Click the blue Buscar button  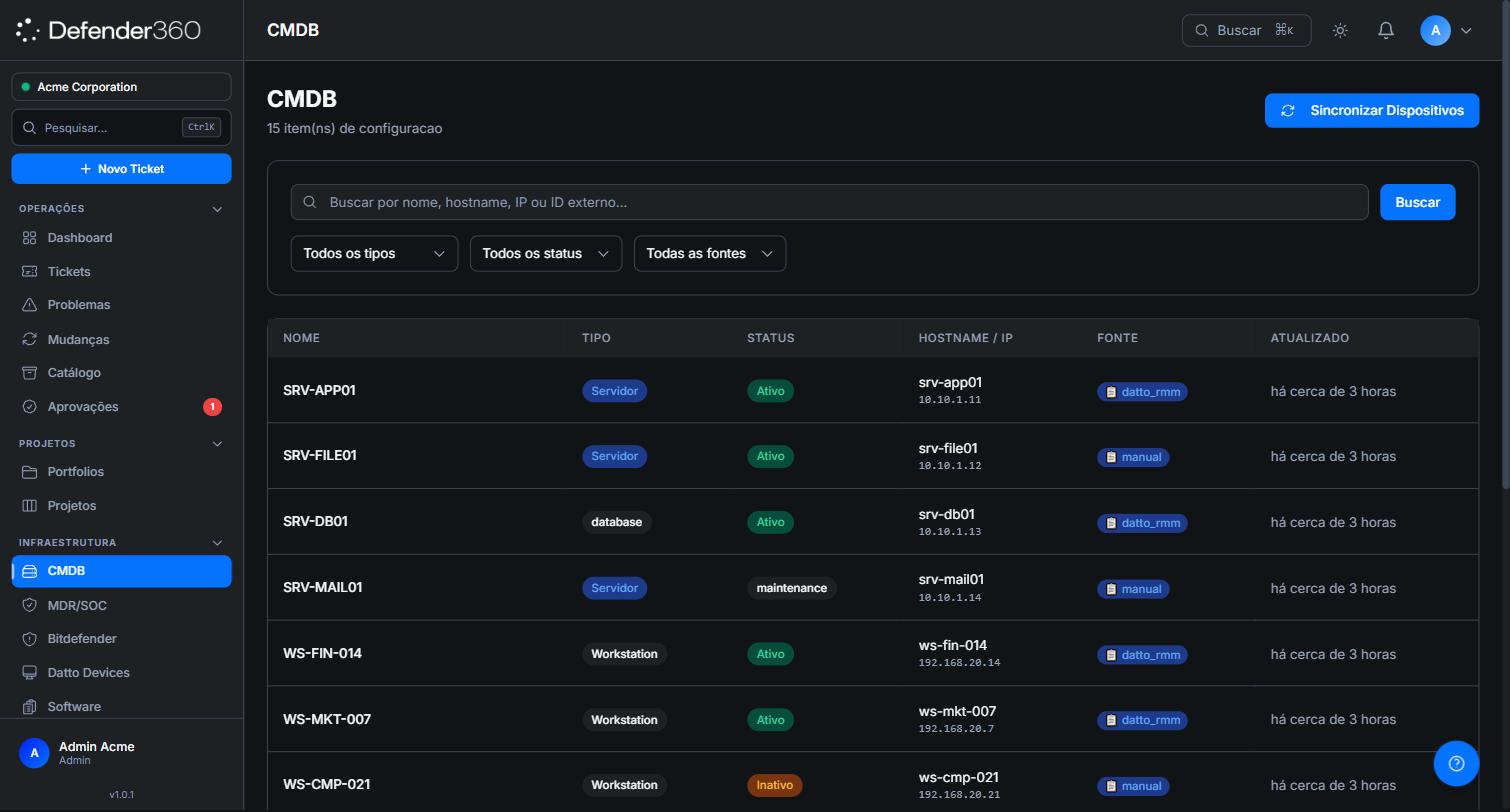coord(1417,202)
